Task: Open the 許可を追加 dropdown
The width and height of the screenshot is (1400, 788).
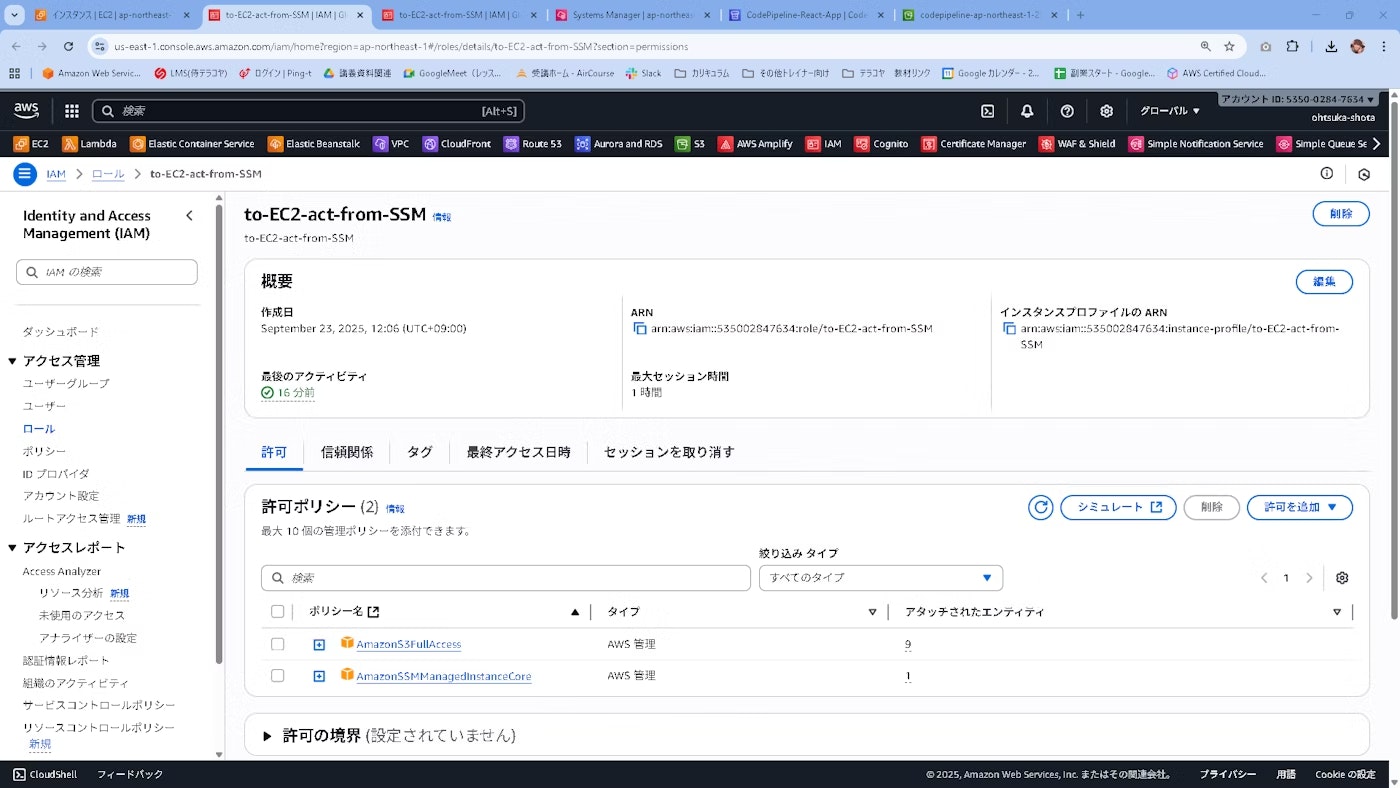Action: [1299, 507]
